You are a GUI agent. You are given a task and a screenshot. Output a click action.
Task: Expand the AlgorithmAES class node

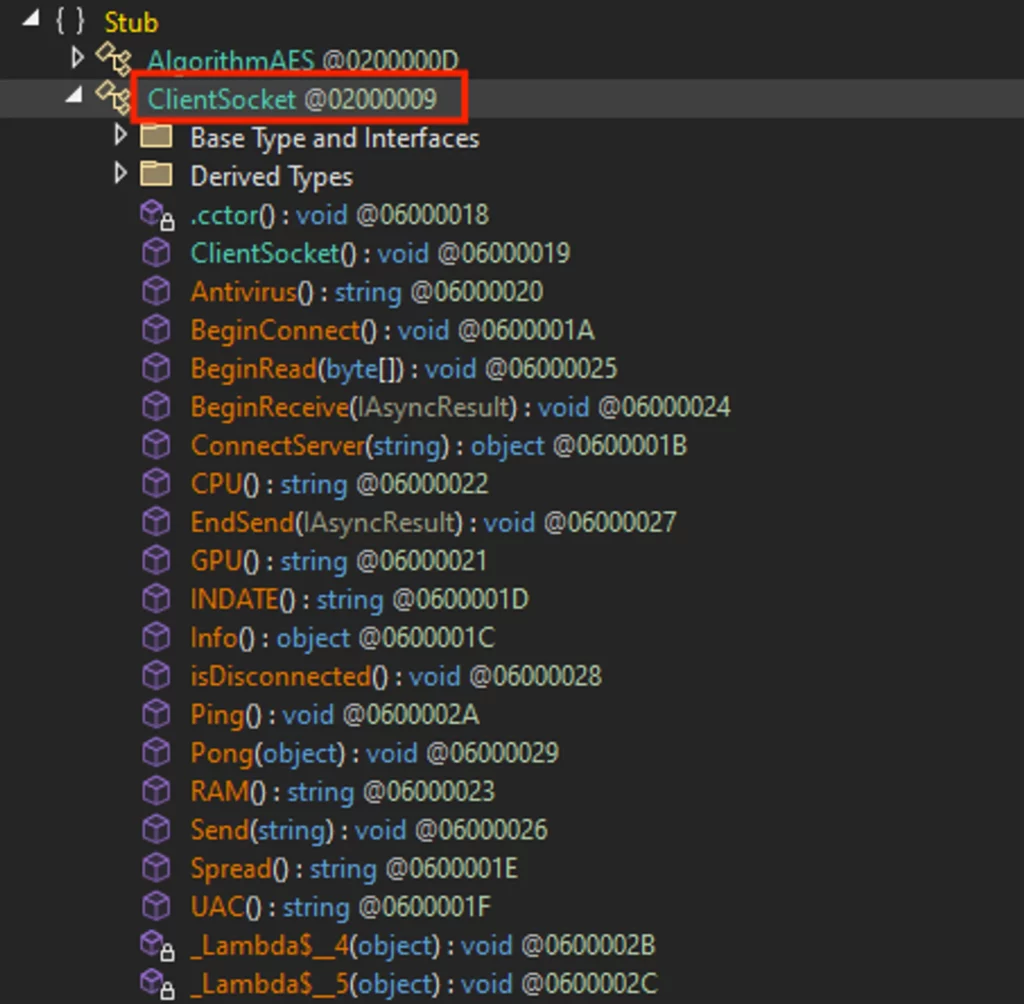pos(78,58)
